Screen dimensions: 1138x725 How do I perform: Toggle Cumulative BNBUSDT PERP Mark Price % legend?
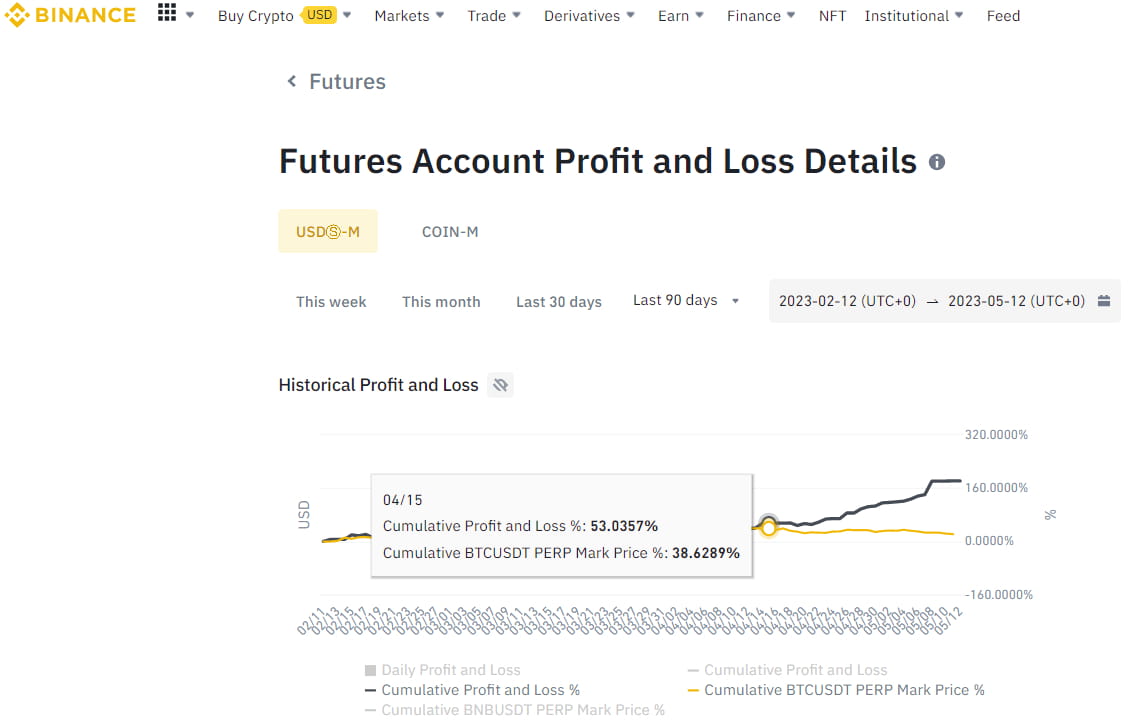tap(514, 710)
